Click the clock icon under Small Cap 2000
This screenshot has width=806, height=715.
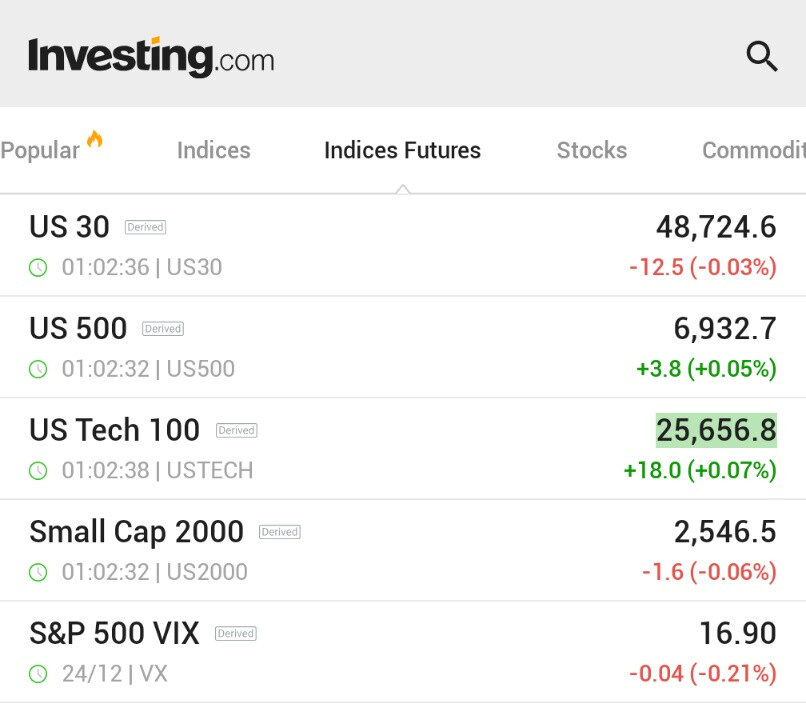click(38, 572)
